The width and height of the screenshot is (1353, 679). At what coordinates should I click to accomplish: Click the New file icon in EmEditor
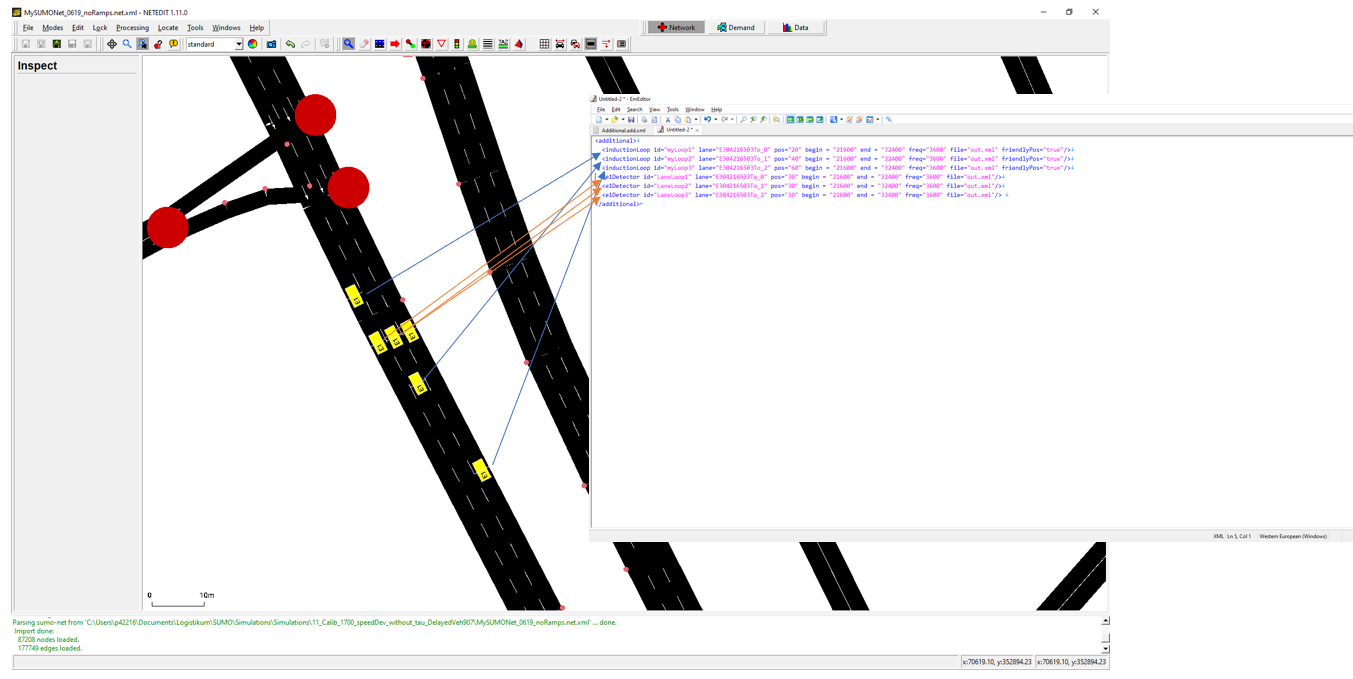[599, 120]
